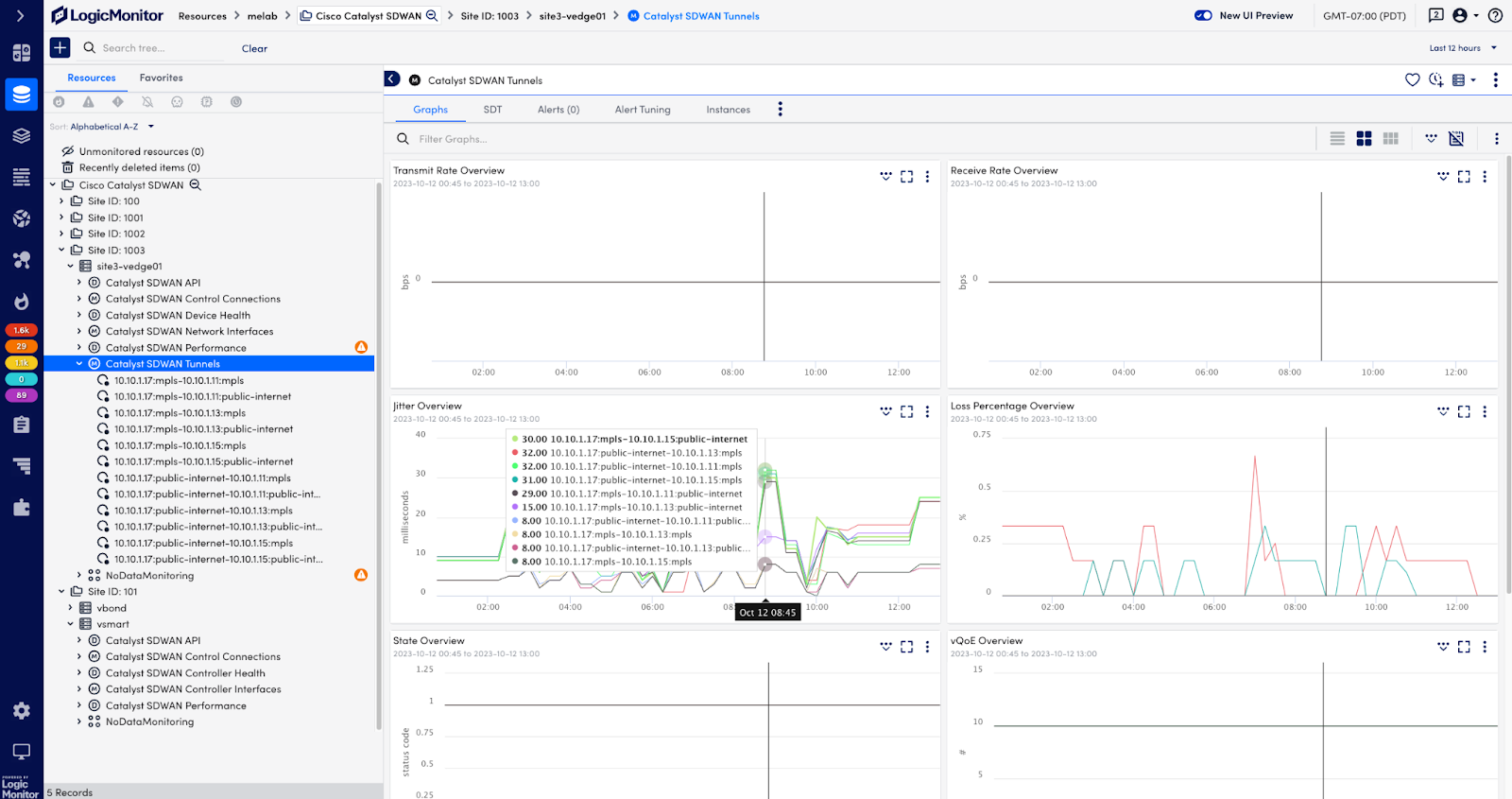This screenshot has height=799, width=1512.
Task: Expand the vbond device node
Action: (x=70, y=608)
